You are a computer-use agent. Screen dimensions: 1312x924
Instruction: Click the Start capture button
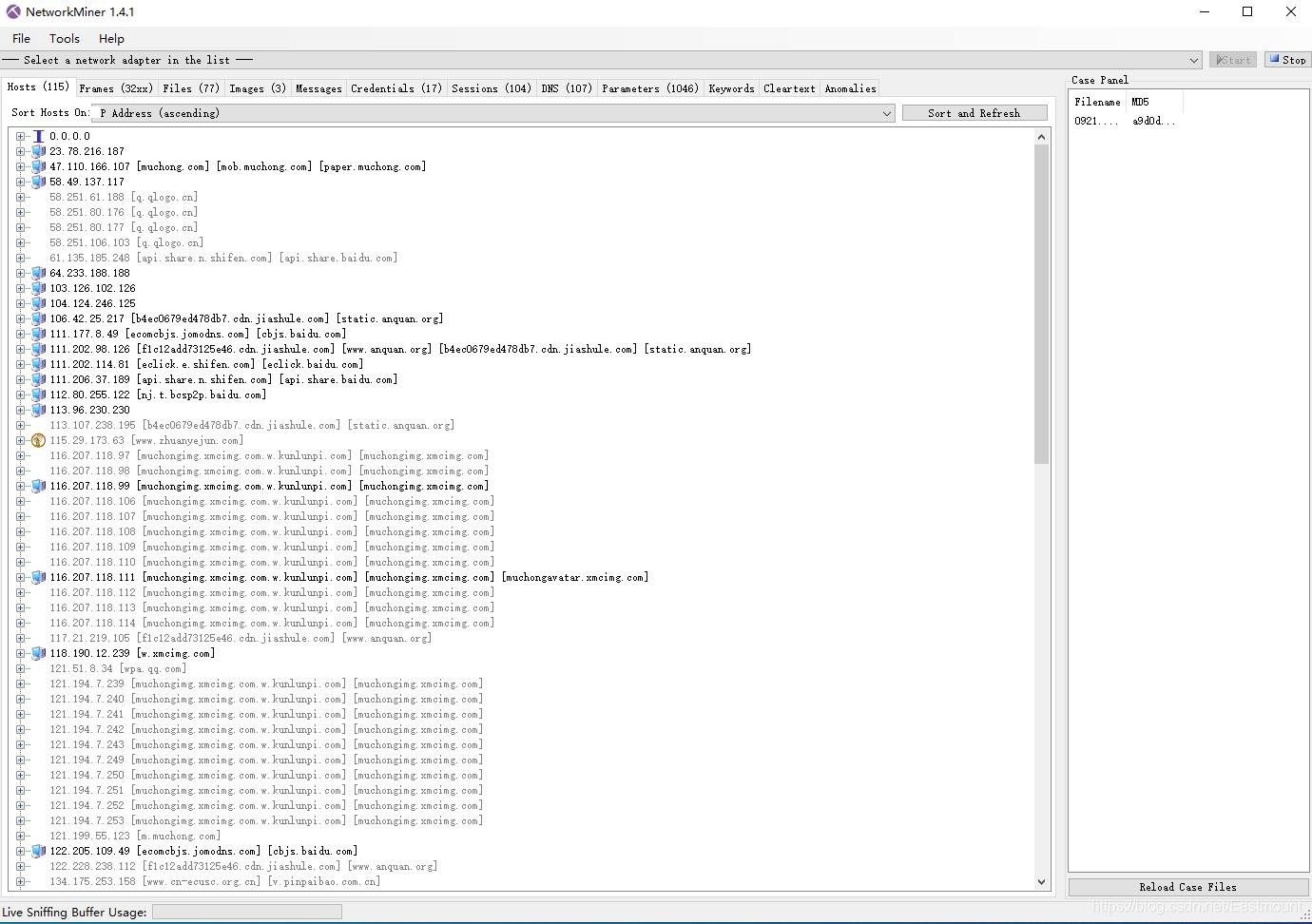[1233, 60]
